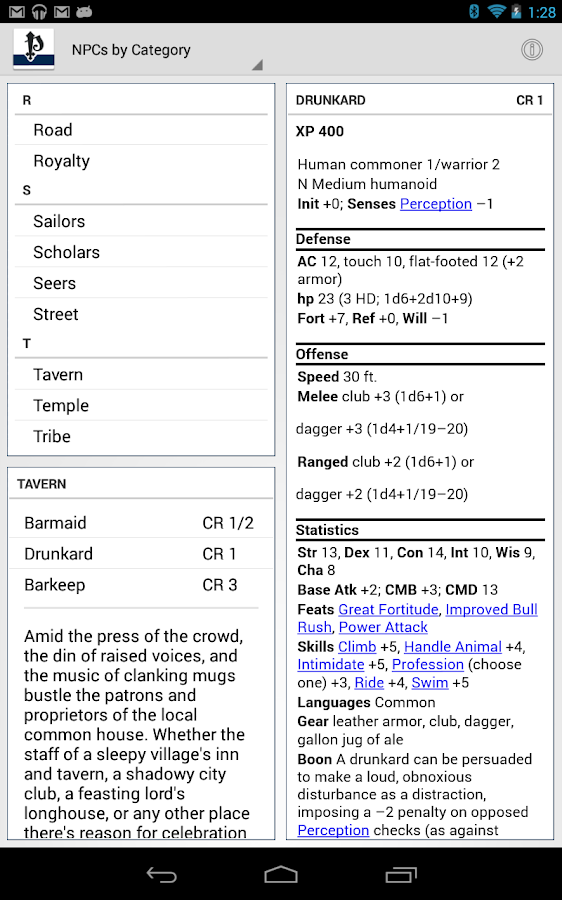The height and width of the screenshot is (900, 562).
Task: Open the info icon in top bar
Action: [x=532, y=50]
